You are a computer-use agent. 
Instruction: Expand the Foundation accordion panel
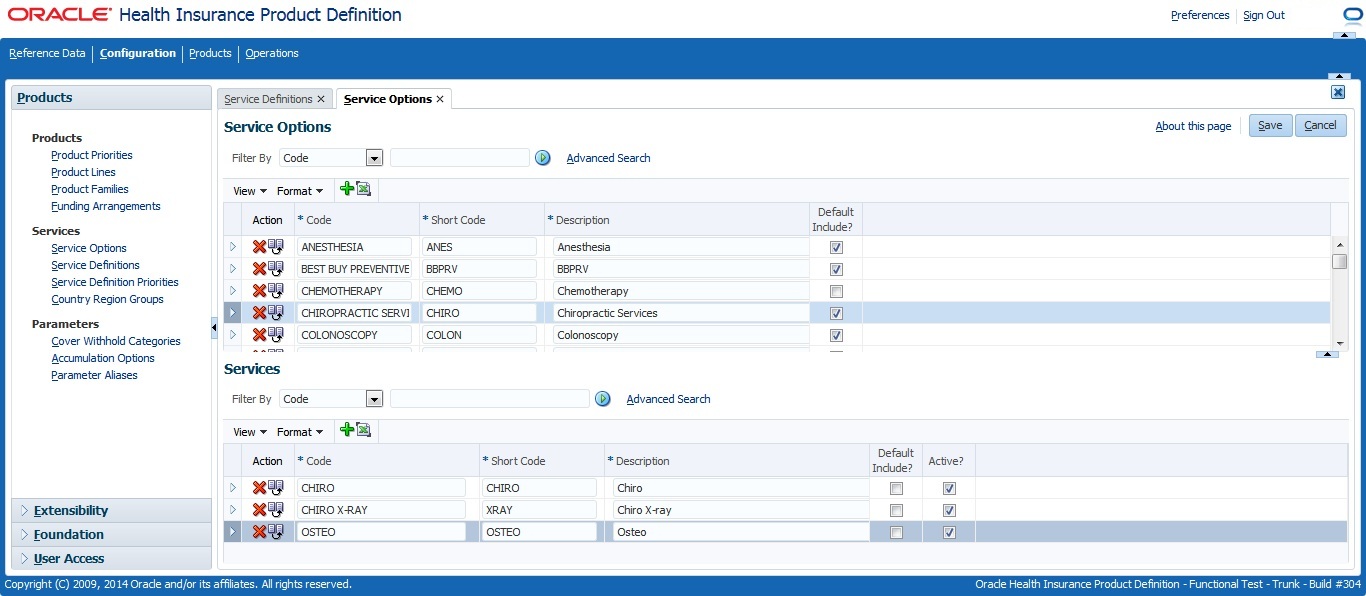pos(111,534)
